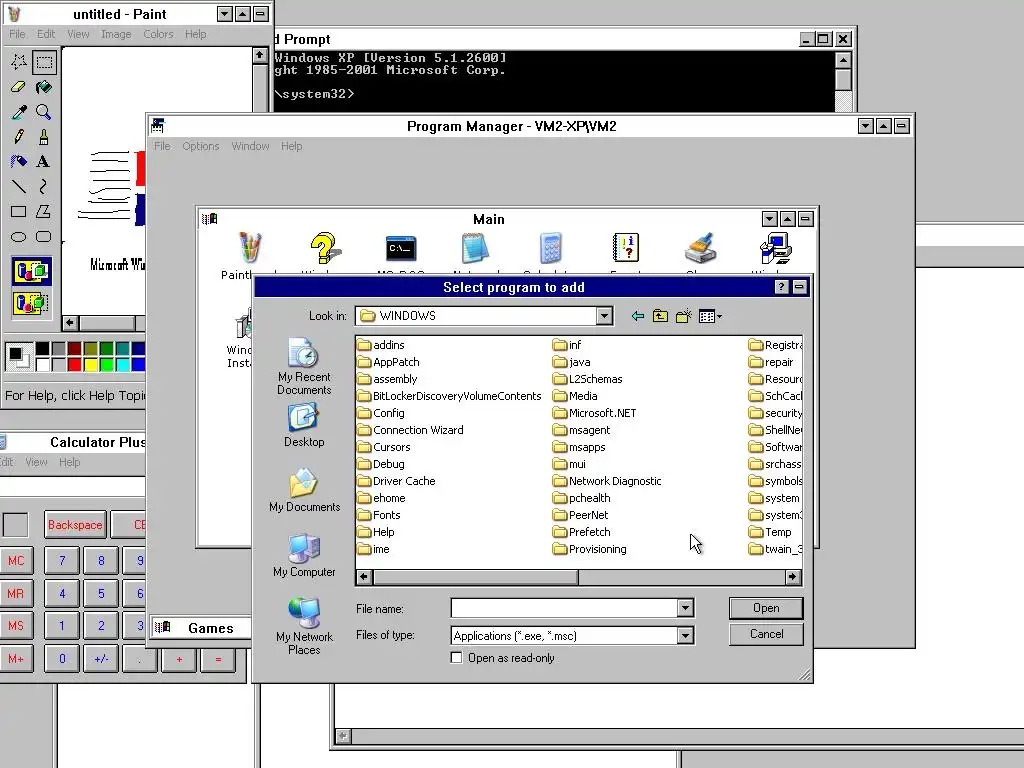Choose the Rectangle shape tool in Paint
The width and height of the screenshot is (1024, 768).
pos(18,212)
